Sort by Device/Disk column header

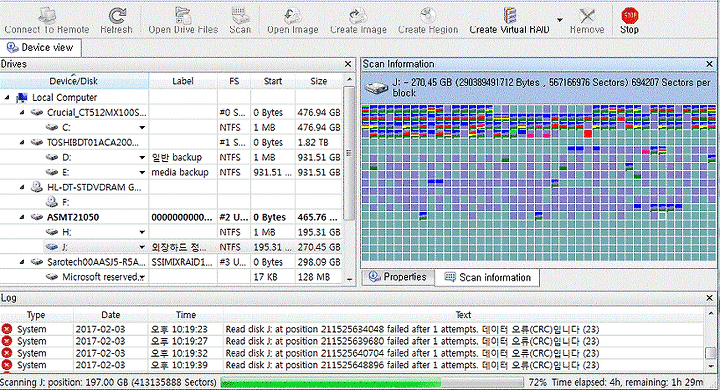(74, 81)
